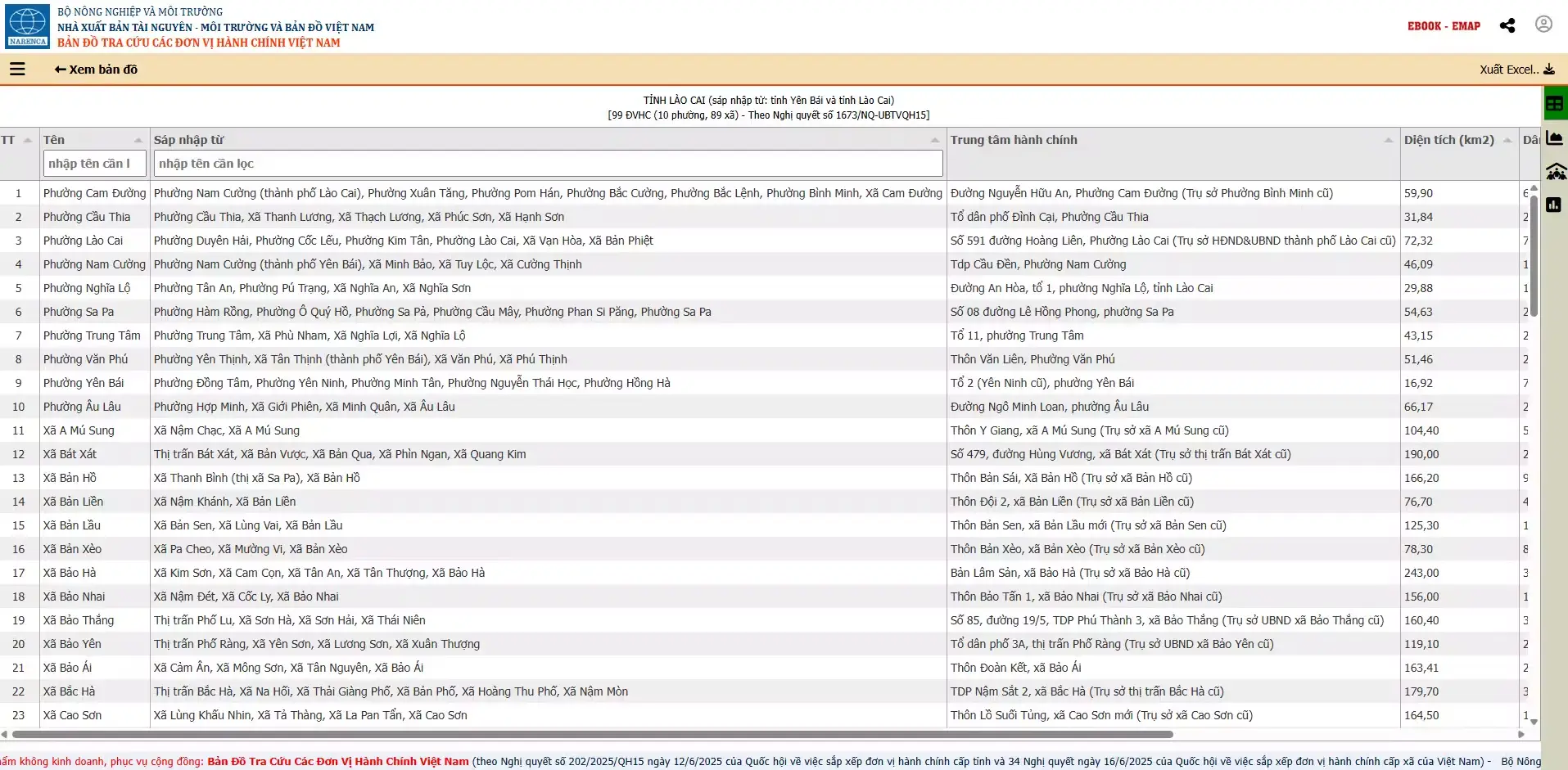Sort by Tên column arrow
1568x770 pixels.
138,140
